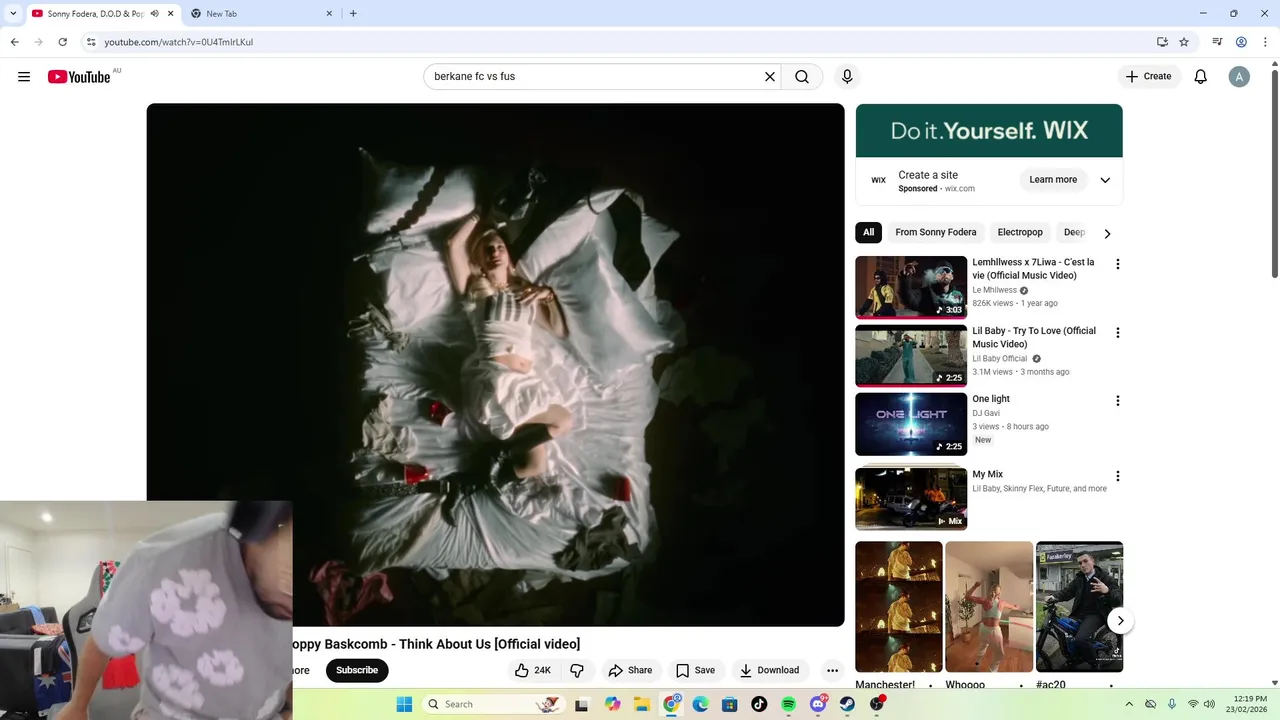Viewport: 1280px width, 720px height.
Task: Click the Create button
Action: 1149,77
